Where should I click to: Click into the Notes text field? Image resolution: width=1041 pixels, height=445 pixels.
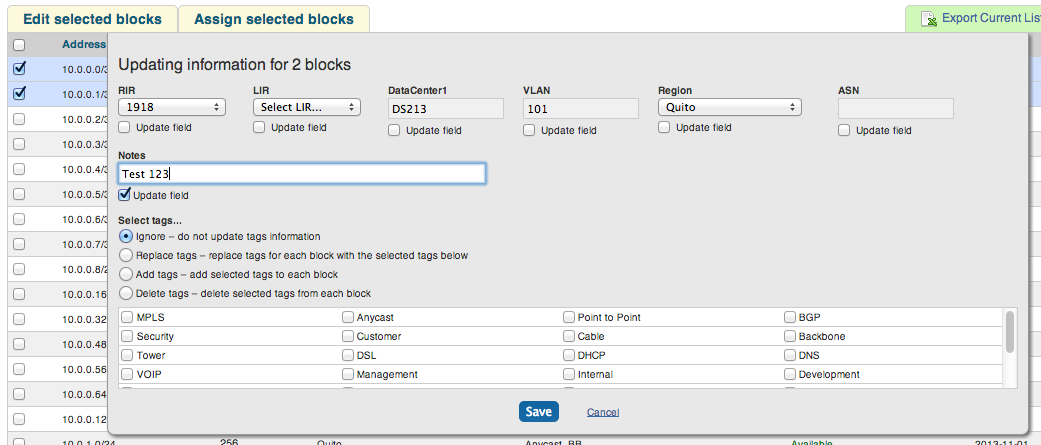point(301,174)
